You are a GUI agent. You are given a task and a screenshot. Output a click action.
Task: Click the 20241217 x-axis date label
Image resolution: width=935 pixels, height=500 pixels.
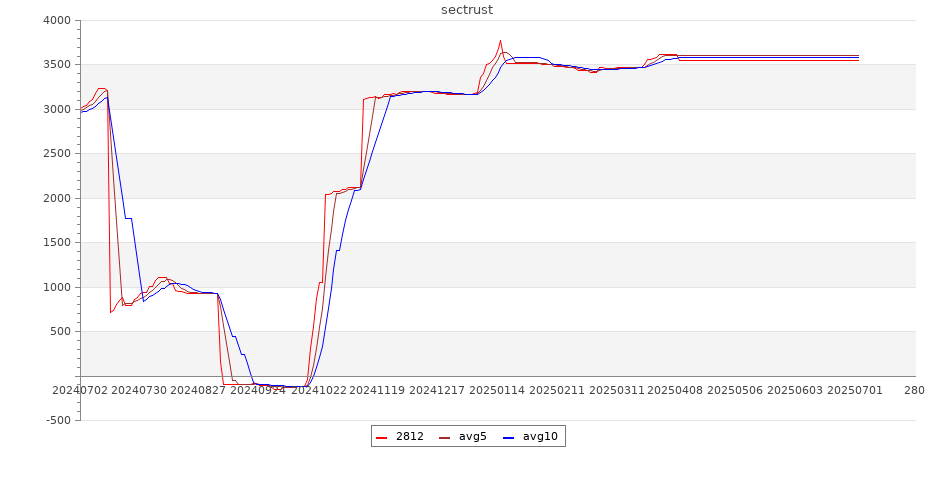click(x=437, y=390)
